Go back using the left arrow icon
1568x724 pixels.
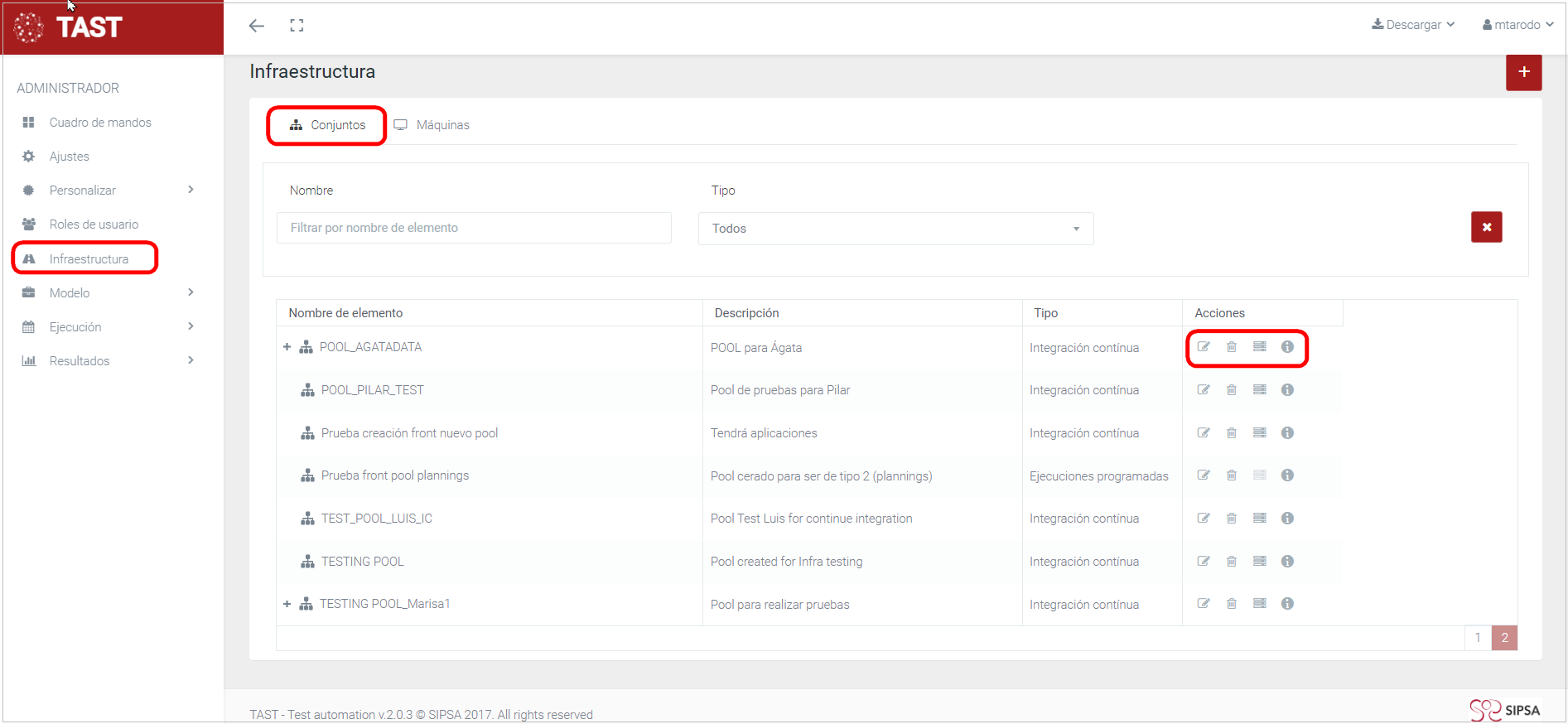(x=257, y=26)
